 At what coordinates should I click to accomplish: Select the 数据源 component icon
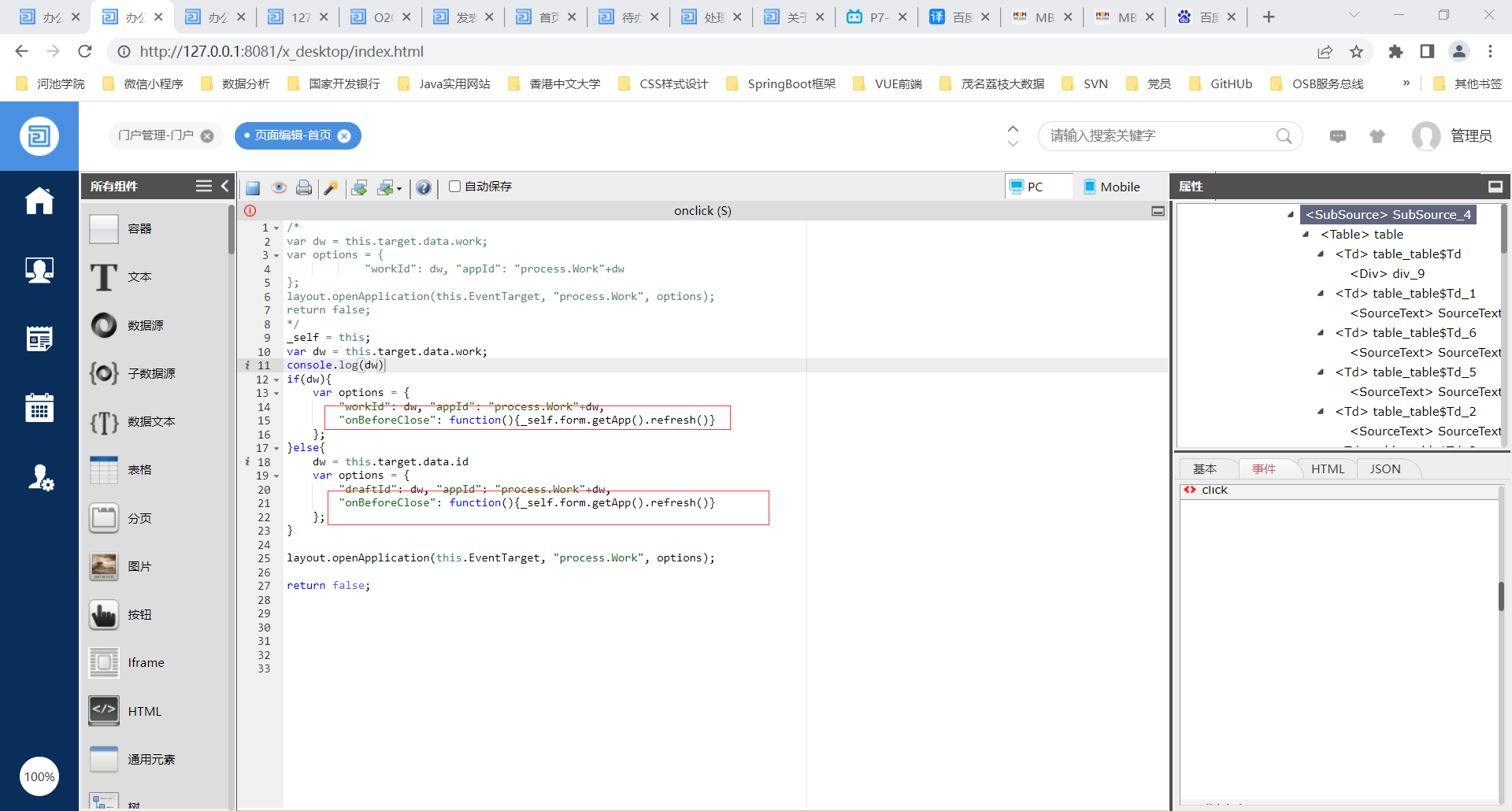(x=104, y=325)
